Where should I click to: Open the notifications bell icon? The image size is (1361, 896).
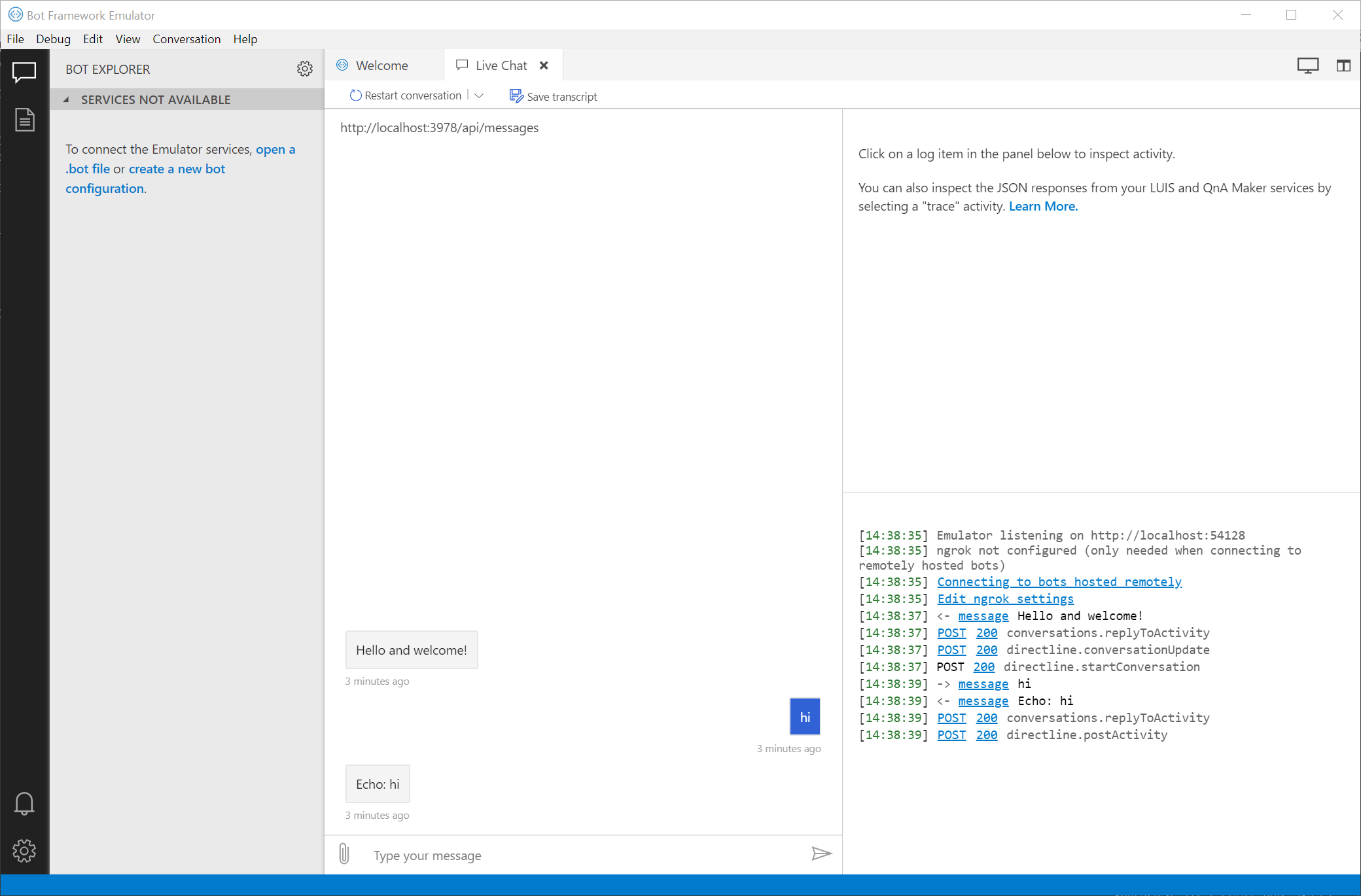pyautogui.click(x=24, y=803)
